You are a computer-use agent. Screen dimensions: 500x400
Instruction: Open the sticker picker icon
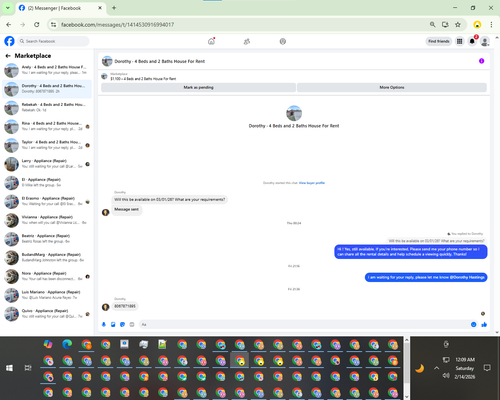coord(122,324)
